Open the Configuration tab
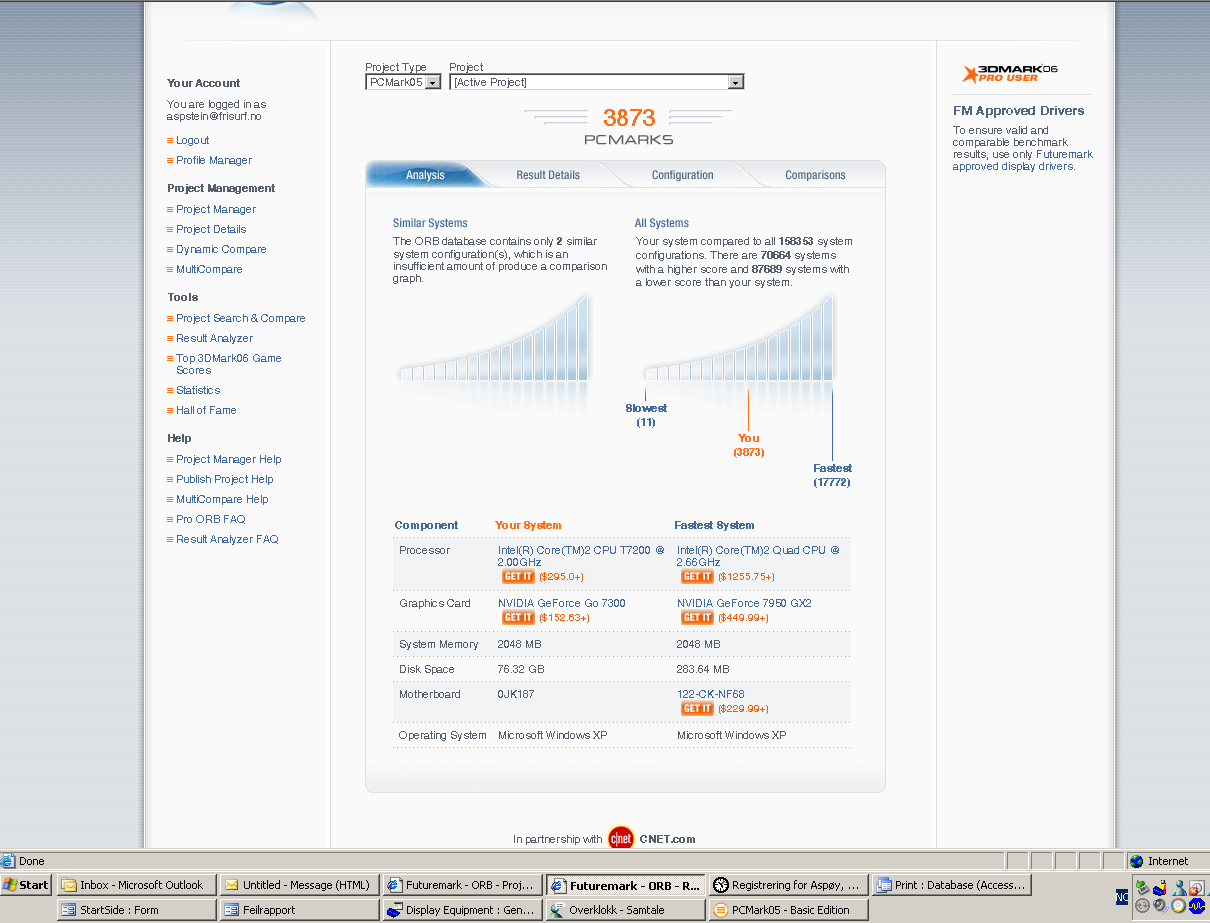Screen dimensions: 1210x923 pyautogui.click(x=683, y=175)
